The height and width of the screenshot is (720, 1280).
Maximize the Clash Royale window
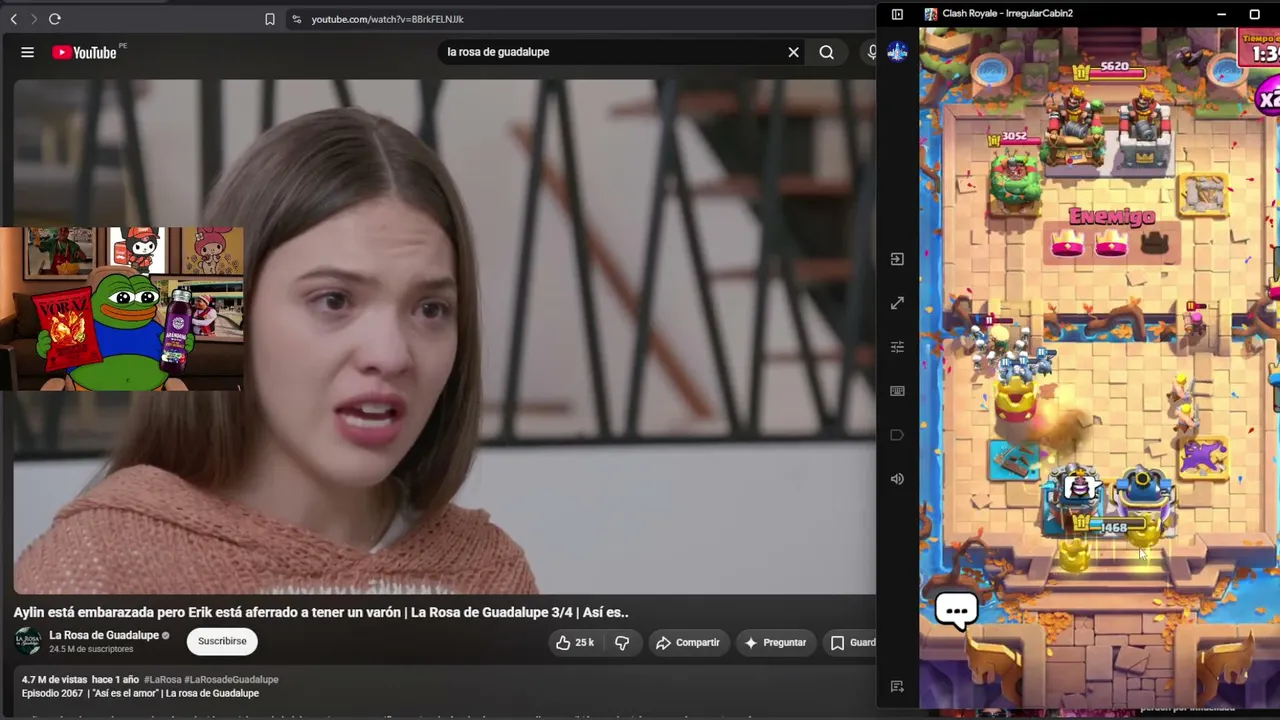coord(1254,14)
